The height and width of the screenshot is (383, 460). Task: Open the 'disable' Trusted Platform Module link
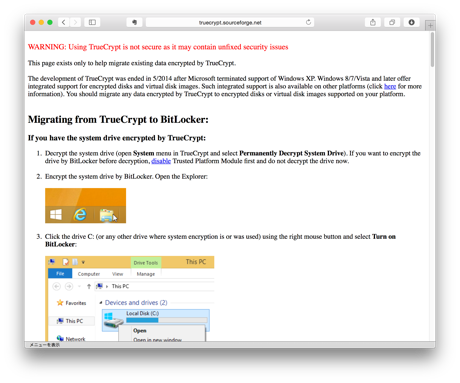point(161,161)
